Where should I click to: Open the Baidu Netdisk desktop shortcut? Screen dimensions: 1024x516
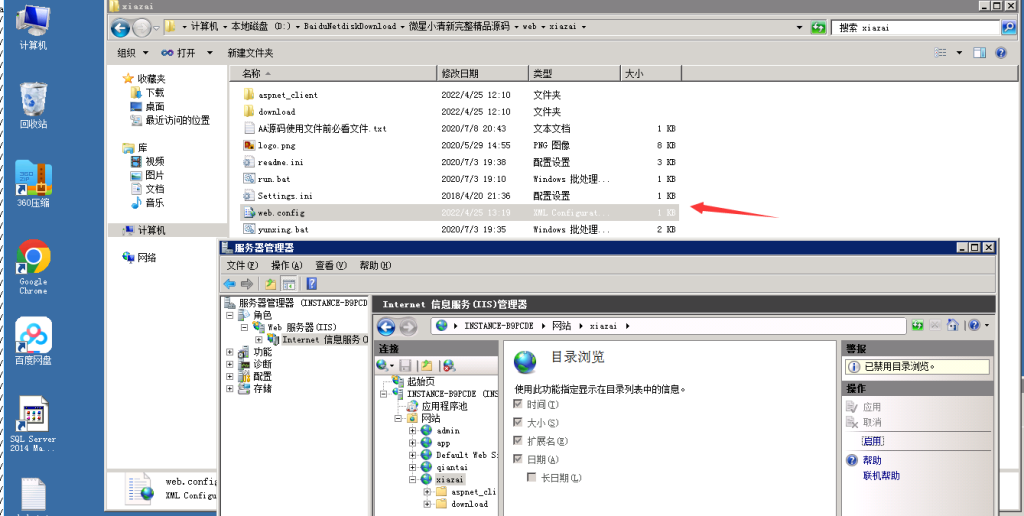click(33, 341)
